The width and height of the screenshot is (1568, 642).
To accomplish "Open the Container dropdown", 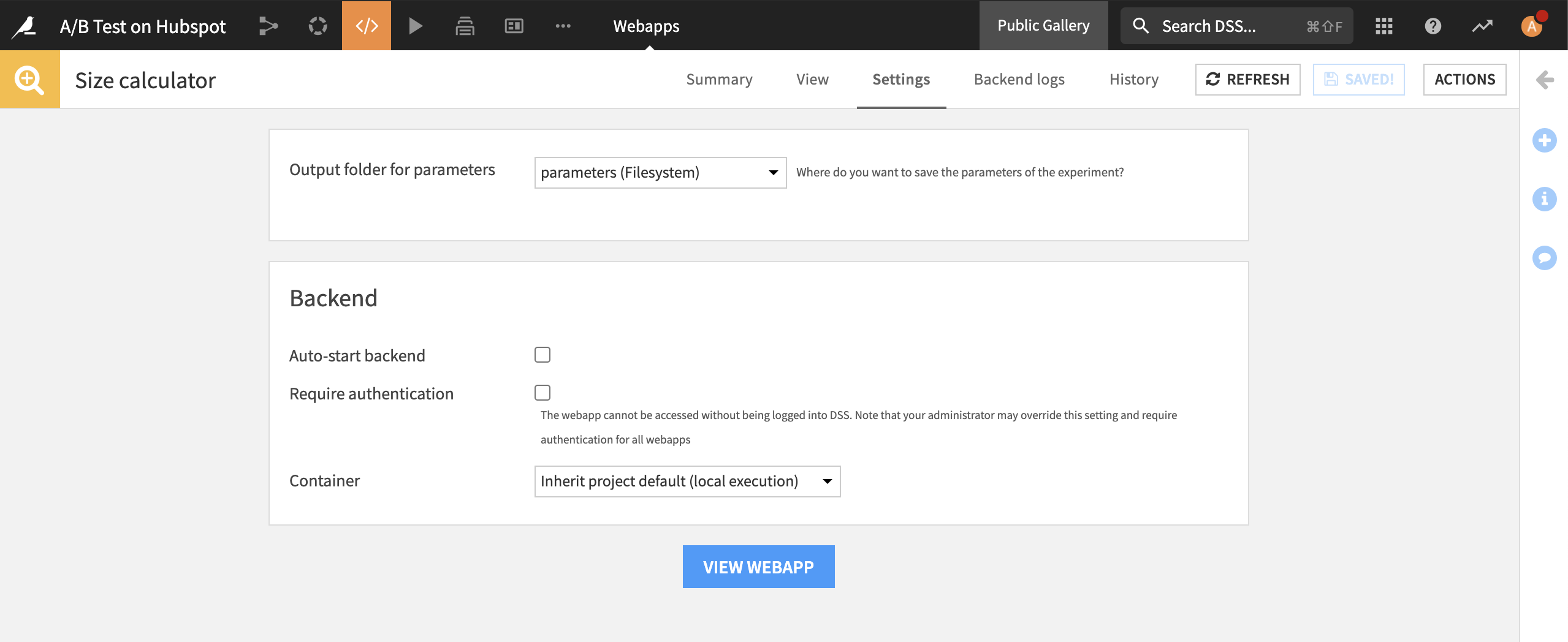I will [687, 481].
